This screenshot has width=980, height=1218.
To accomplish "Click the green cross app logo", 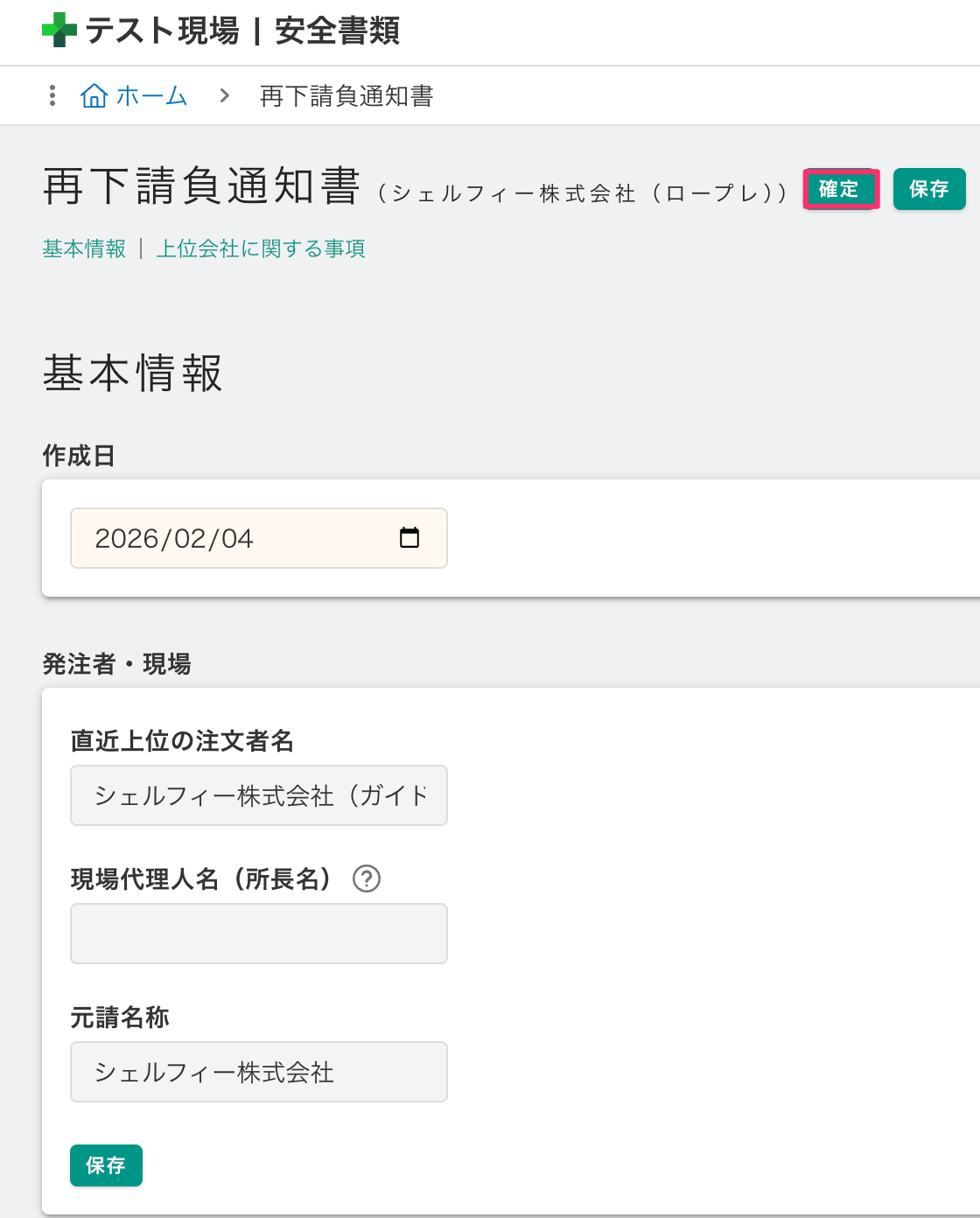I will 59,30.
